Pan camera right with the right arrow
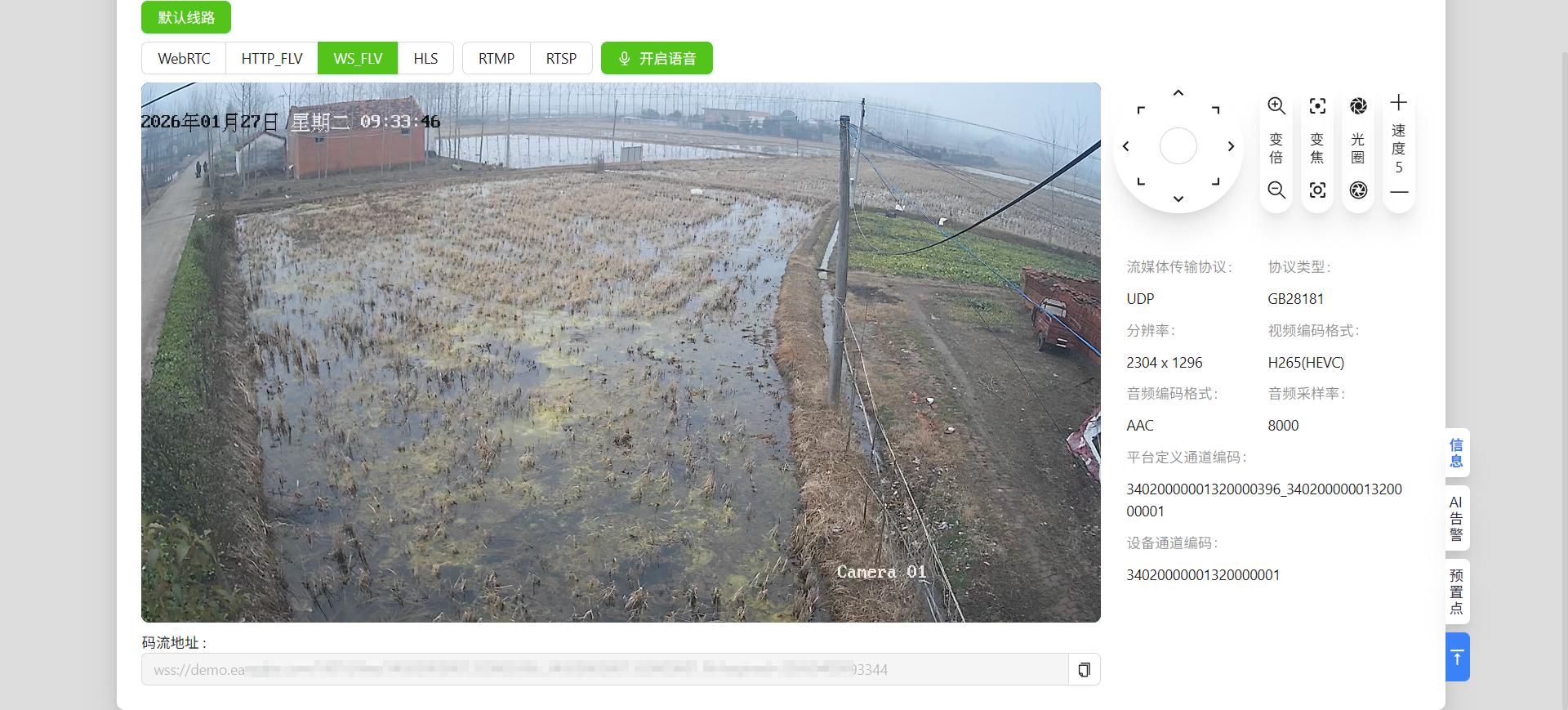Viewport: 1568px width, 710px height. tap(1231, 146)
